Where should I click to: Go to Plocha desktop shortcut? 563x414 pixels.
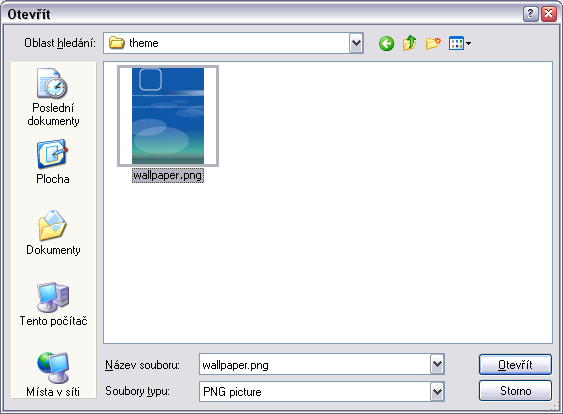tap(53, 162)
